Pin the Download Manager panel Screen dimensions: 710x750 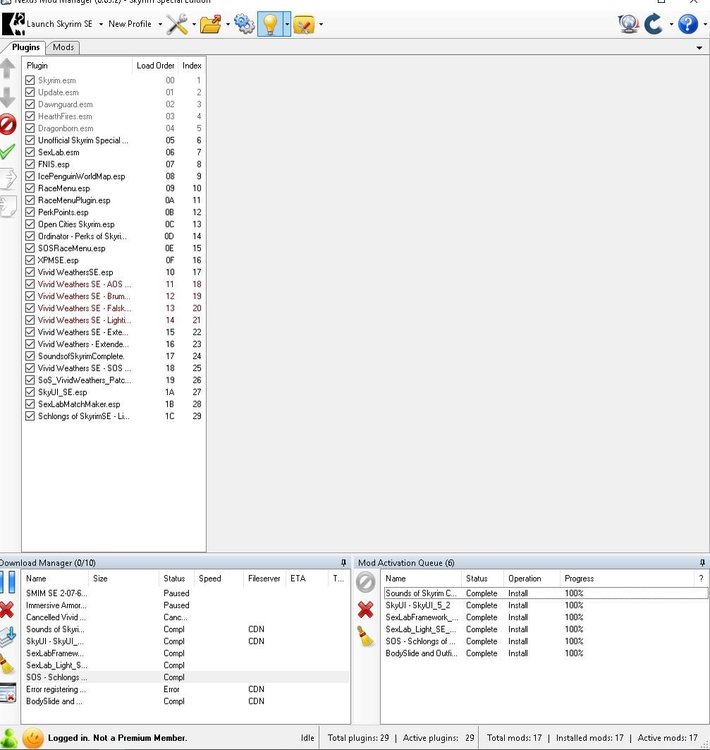click(x=343, y=562)
